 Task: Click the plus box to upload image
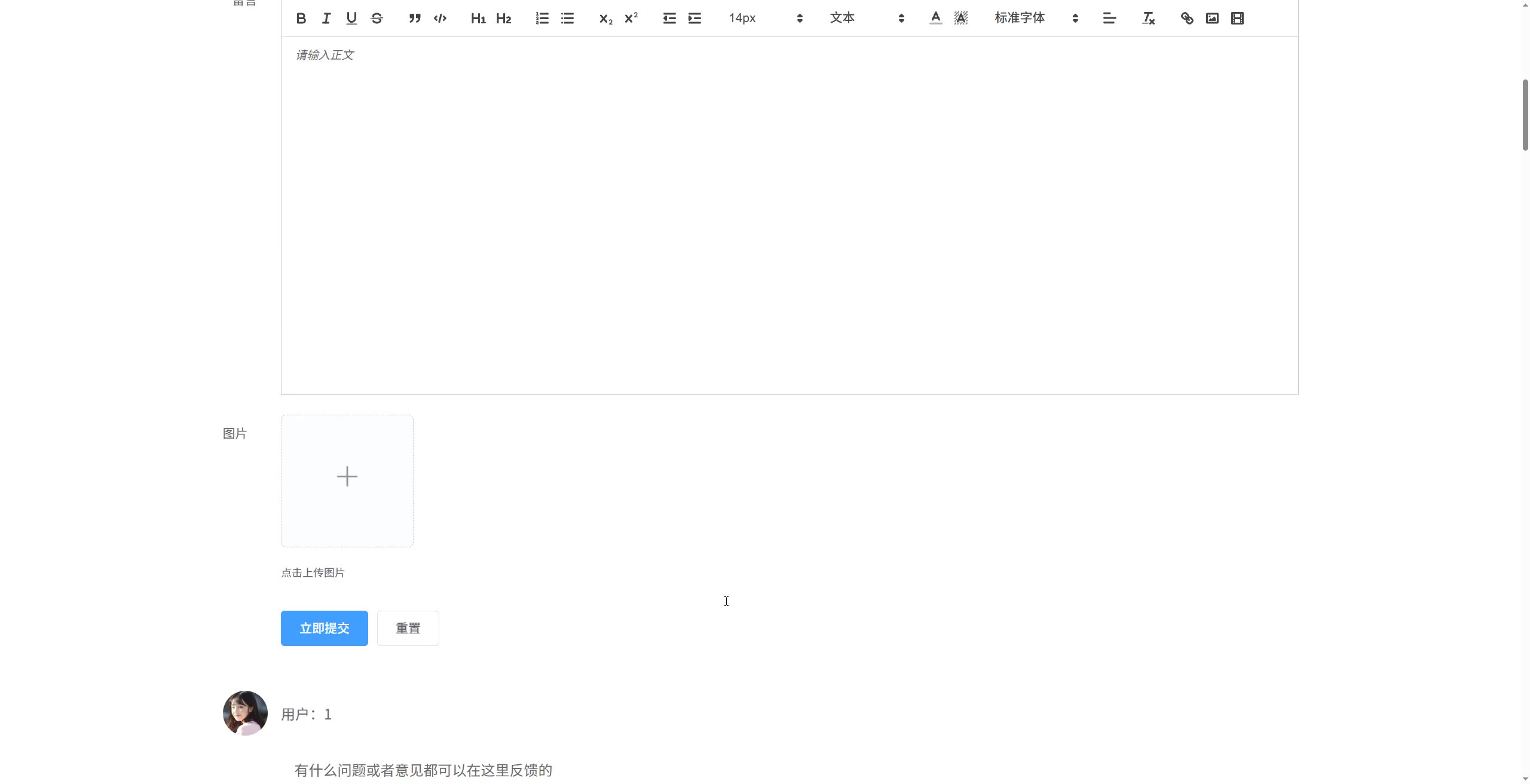pyautogui.click(x=347, y=480)
